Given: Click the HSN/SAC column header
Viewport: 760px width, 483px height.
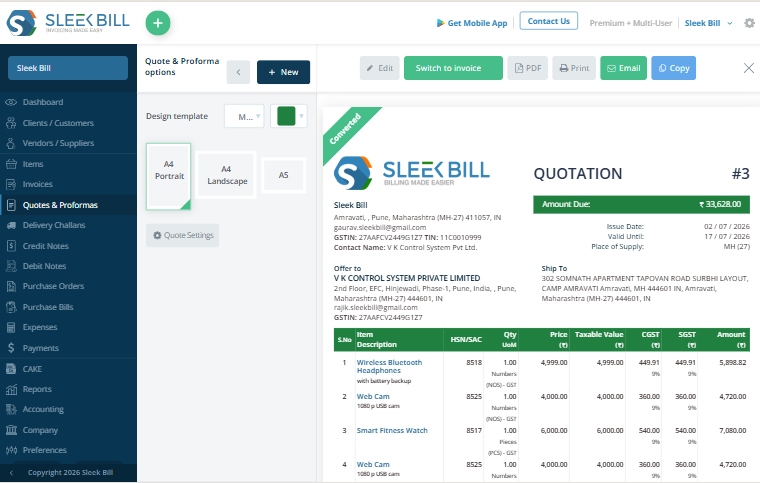Looking at the screenshot, I should click(466, 340).
